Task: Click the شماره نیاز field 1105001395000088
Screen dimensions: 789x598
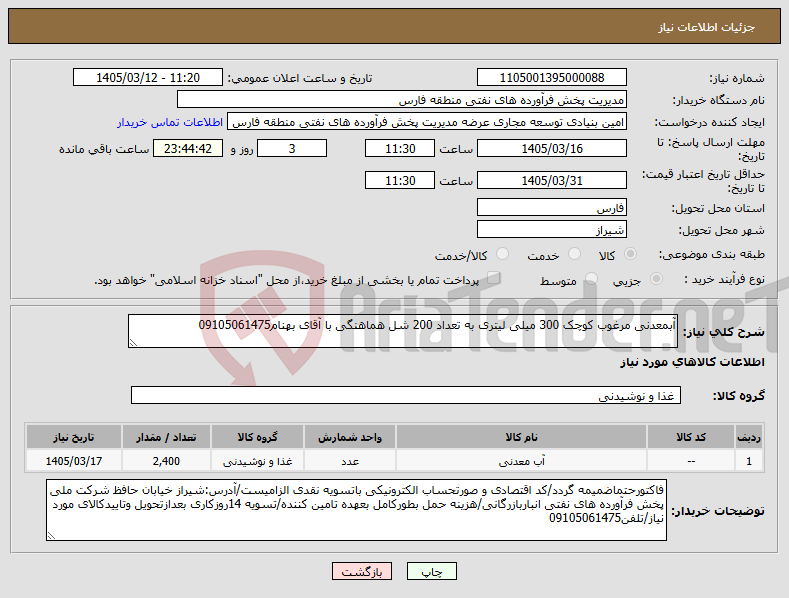Action: tap(551, 78)
